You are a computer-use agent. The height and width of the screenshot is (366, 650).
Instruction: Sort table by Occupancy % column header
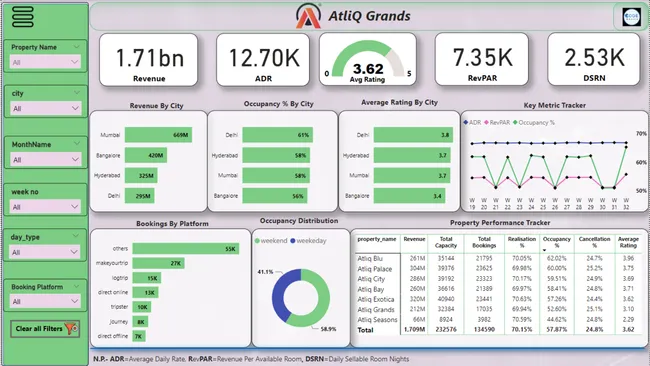[x=557, y=242]
